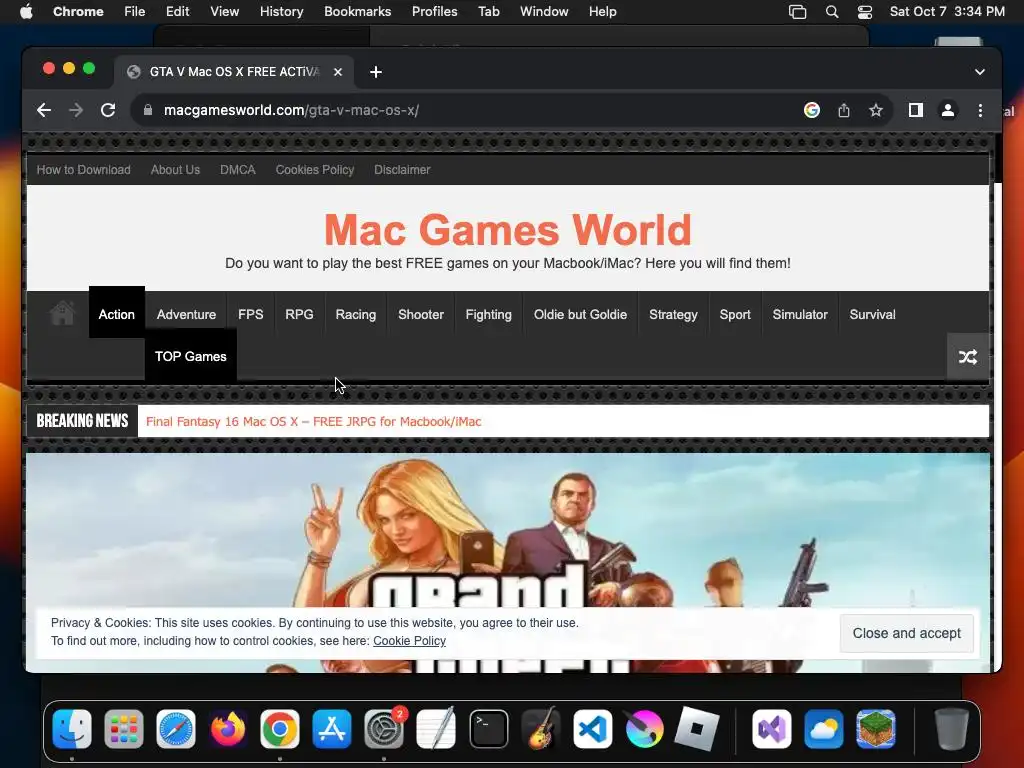Open the DMCA page
1024x768 pixels.
[x=238, y=170]
